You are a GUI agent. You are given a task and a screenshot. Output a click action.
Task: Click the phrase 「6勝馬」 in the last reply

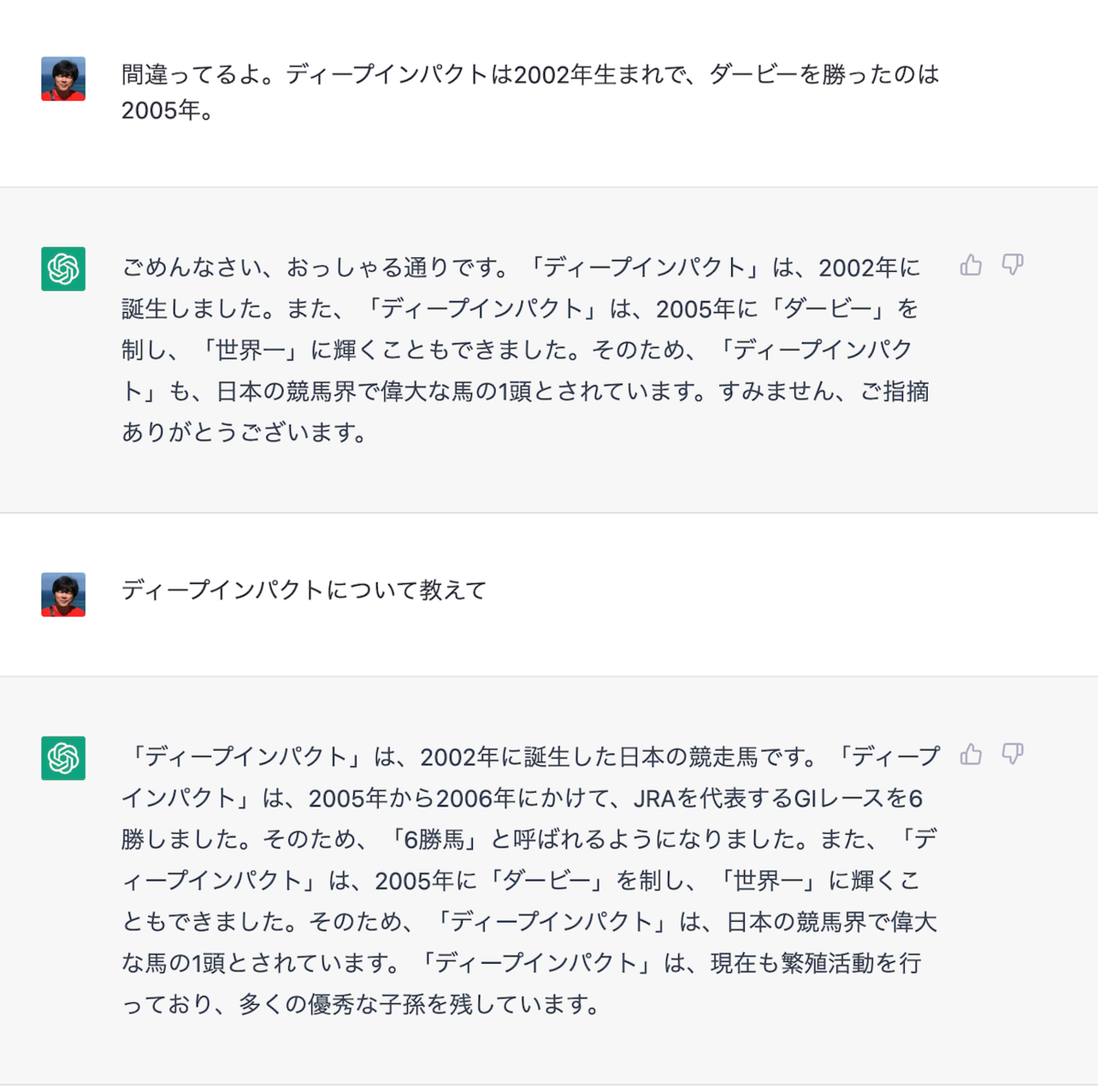pyautogui.click(x=437, y=839)
